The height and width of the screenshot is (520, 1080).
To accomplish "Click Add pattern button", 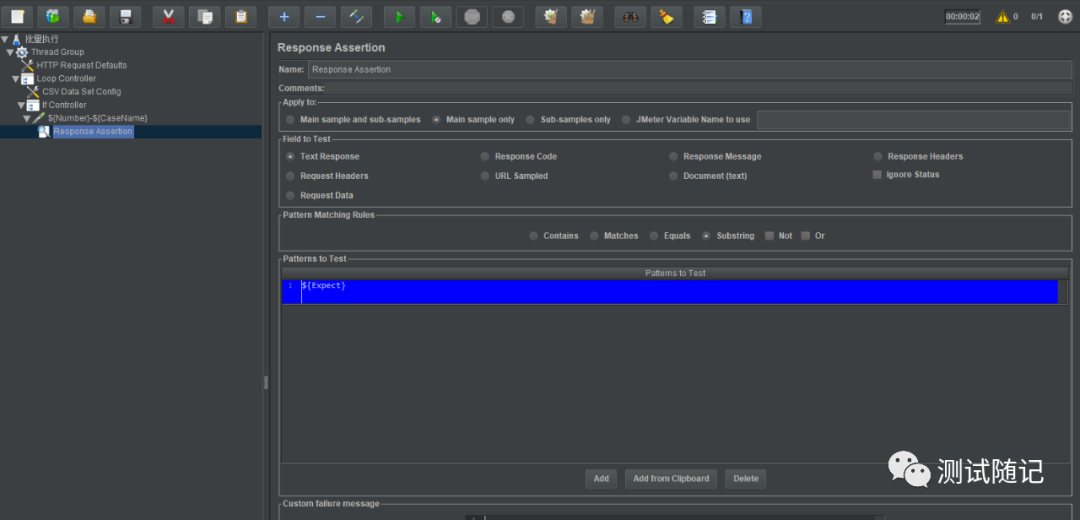I will click(601, 479).
